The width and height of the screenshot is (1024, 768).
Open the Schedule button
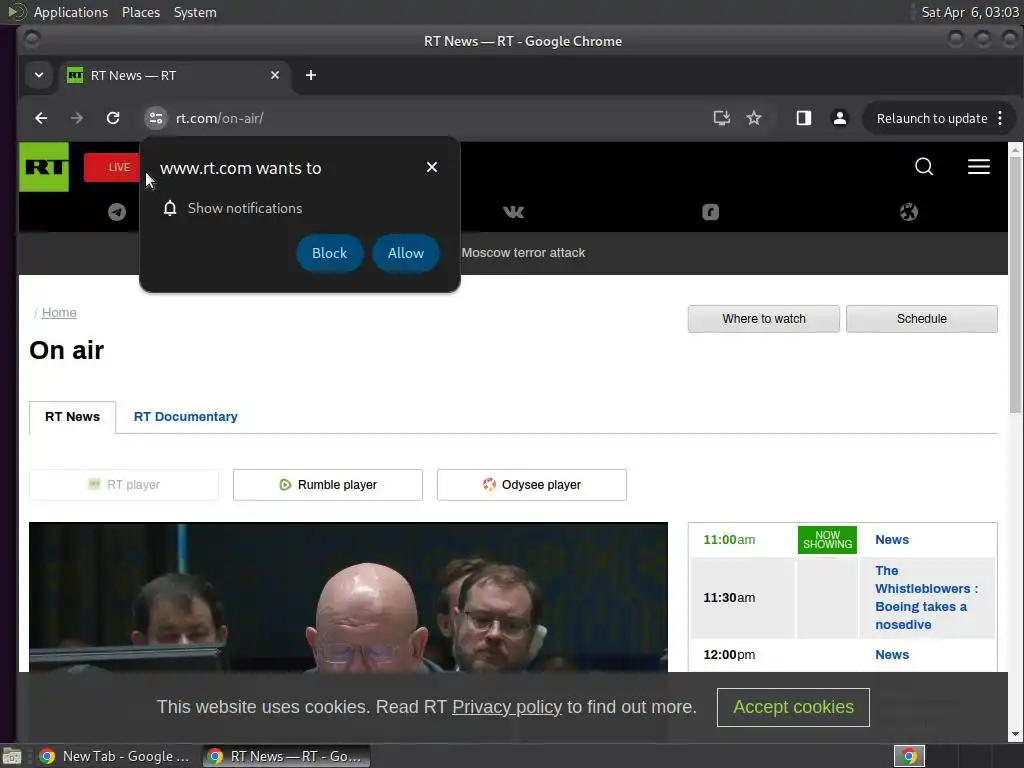tap(921, 319)
